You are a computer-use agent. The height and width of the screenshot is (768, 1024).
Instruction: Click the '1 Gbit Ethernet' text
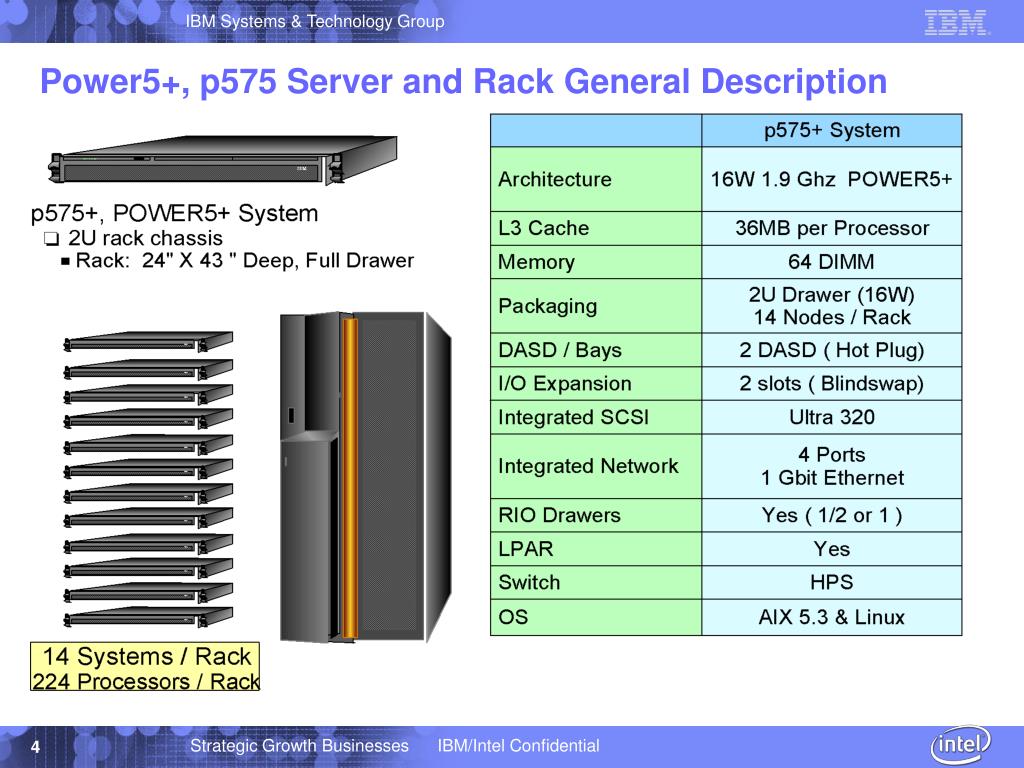point(832,478)
